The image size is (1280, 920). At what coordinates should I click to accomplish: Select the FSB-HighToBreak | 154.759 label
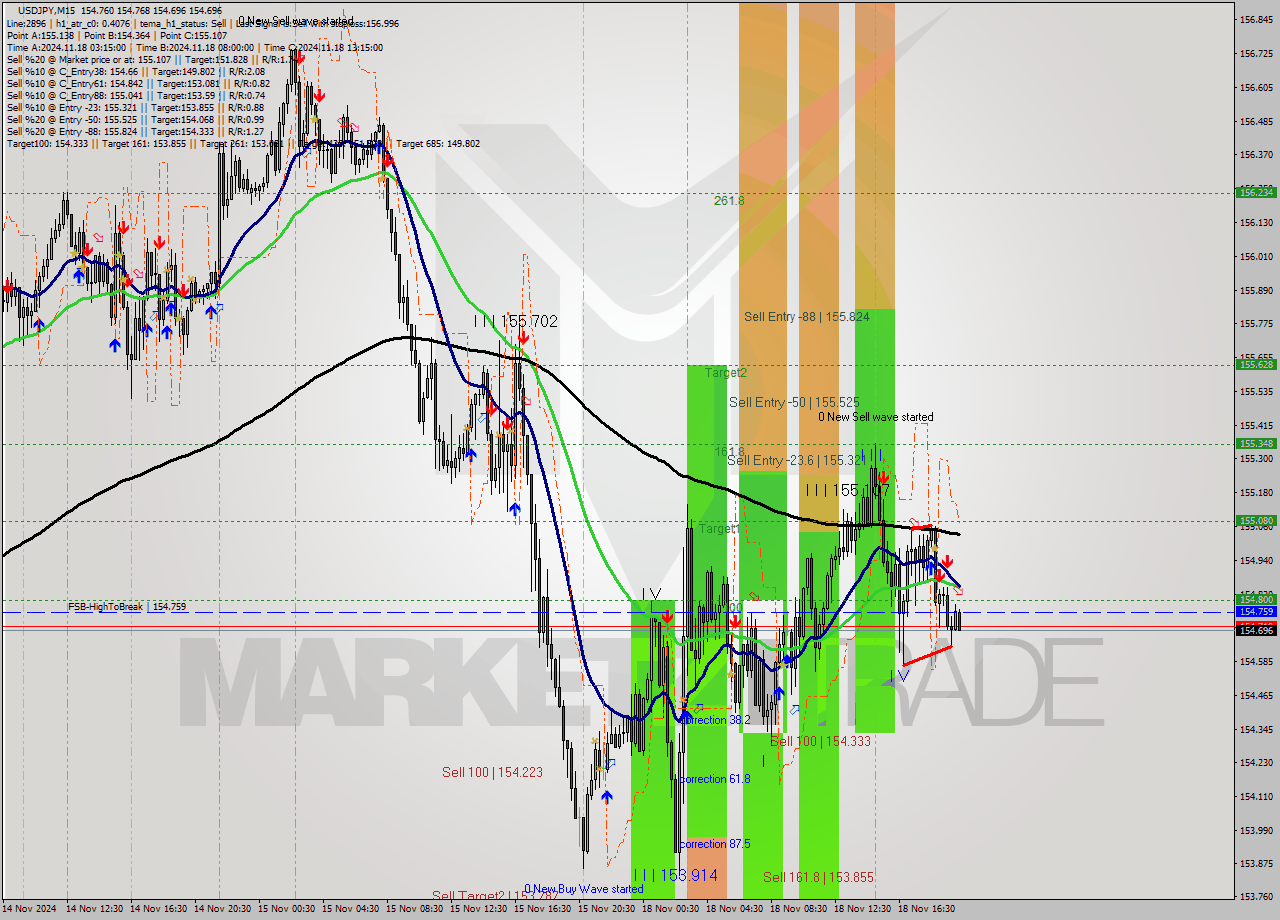point(127,607)
